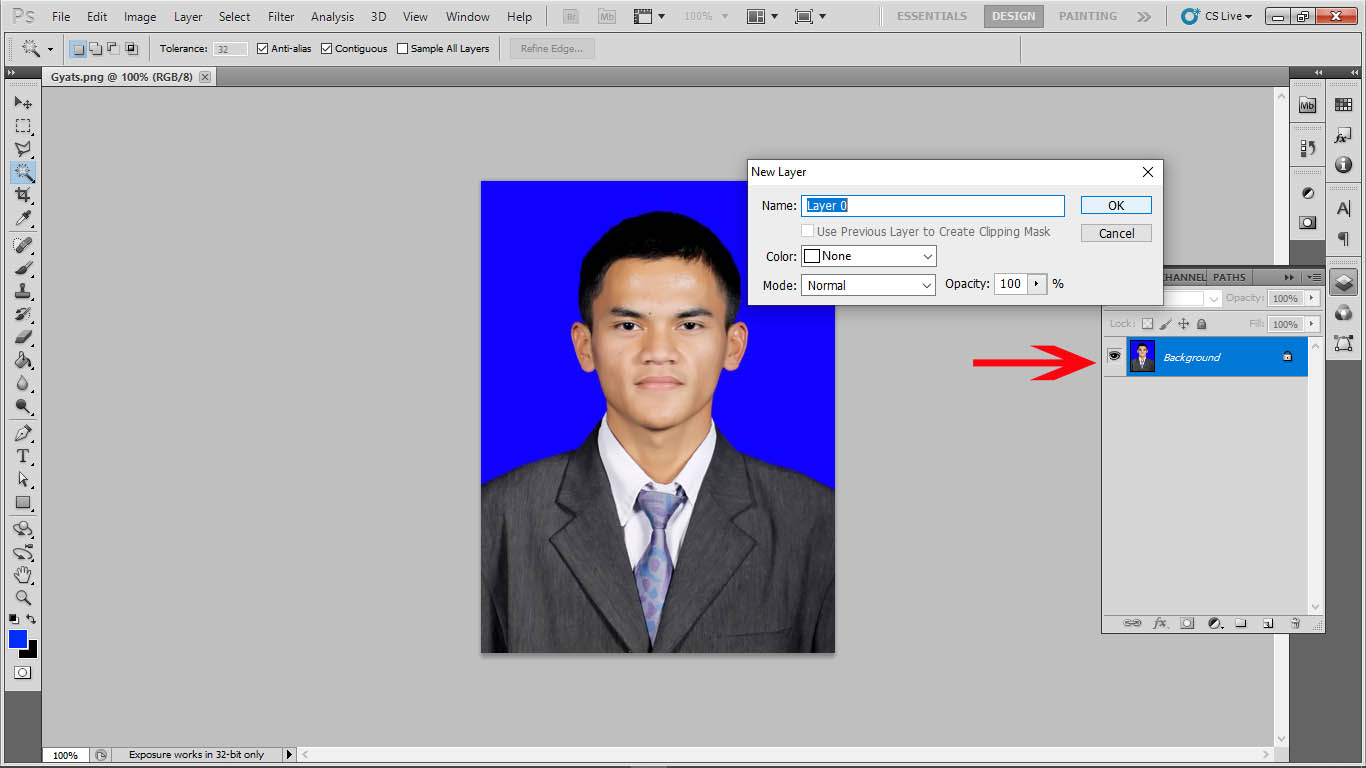
Task: Enable Sample All Layers checkbox
Action: (x=403, y=48)
